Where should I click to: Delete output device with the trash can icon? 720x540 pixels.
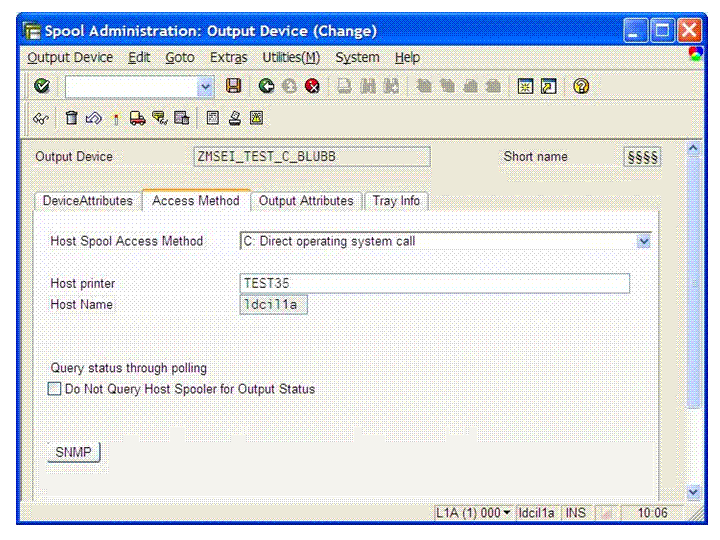71,118
